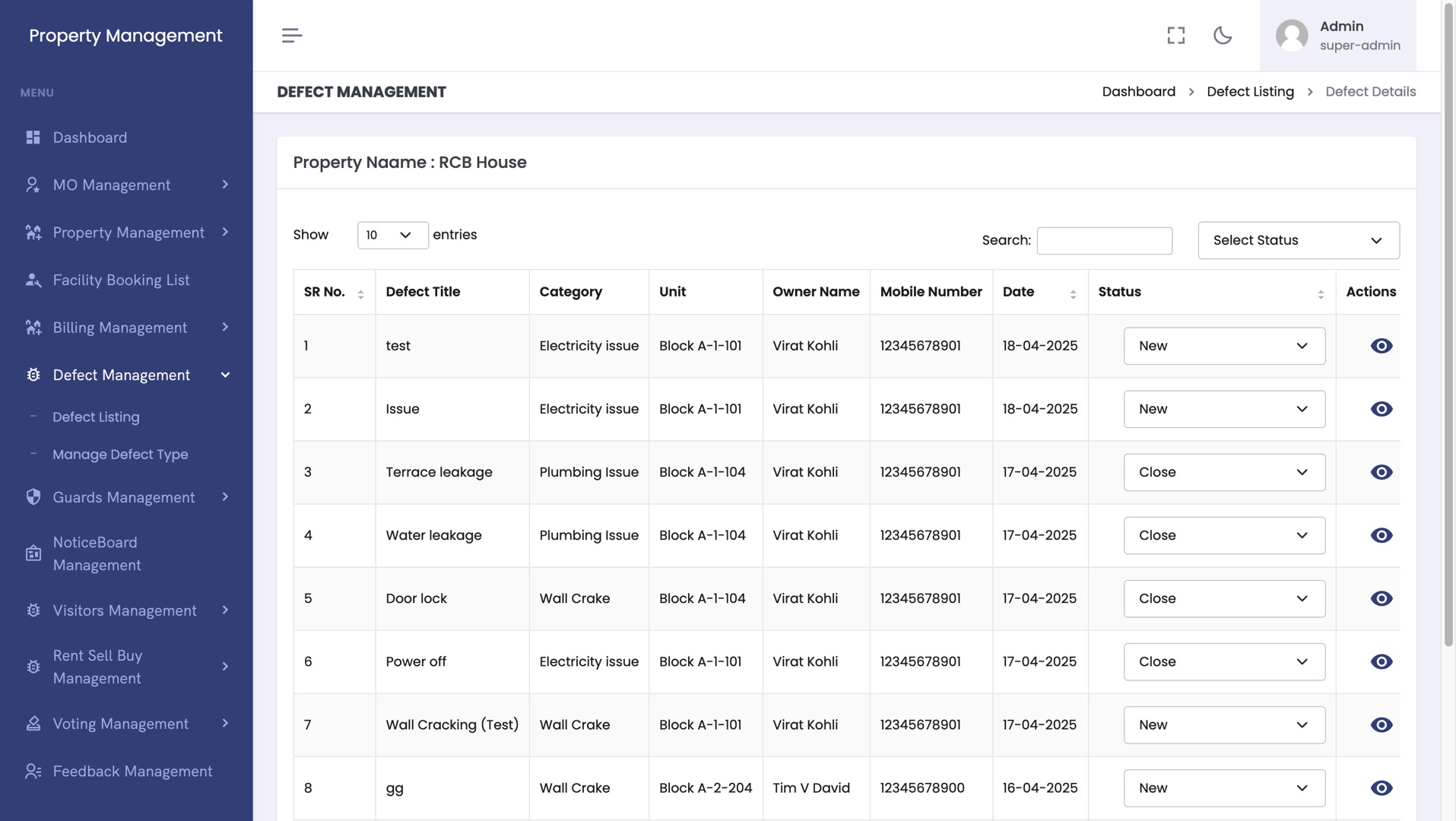Click the Dashboard grid icon in the sidebar
This screenshot has height=821, width=1456.
coord(33,138)
